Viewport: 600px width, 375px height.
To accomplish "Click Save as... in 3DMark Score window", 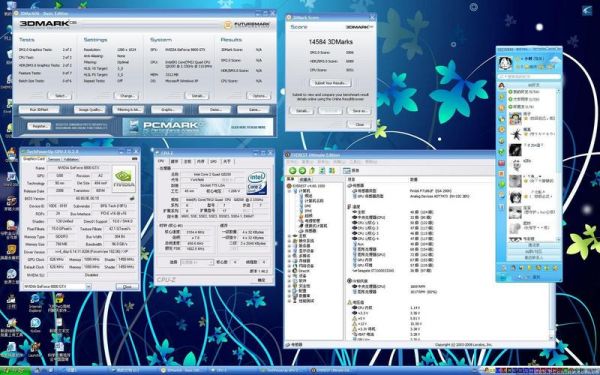I will point(359,111).
